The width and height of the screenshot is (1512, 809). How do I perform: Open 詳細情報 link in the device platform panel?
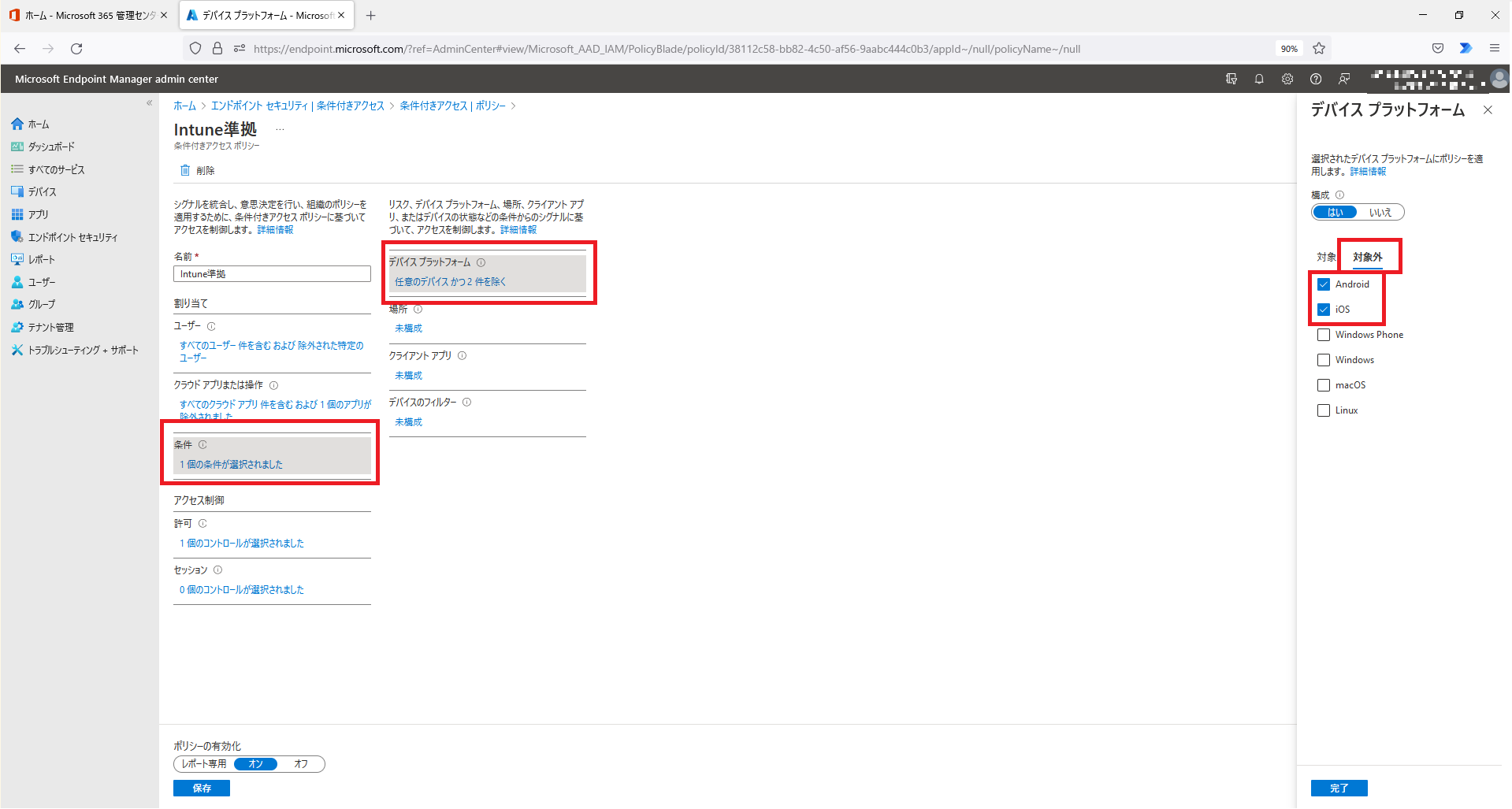click(1368, 172)
